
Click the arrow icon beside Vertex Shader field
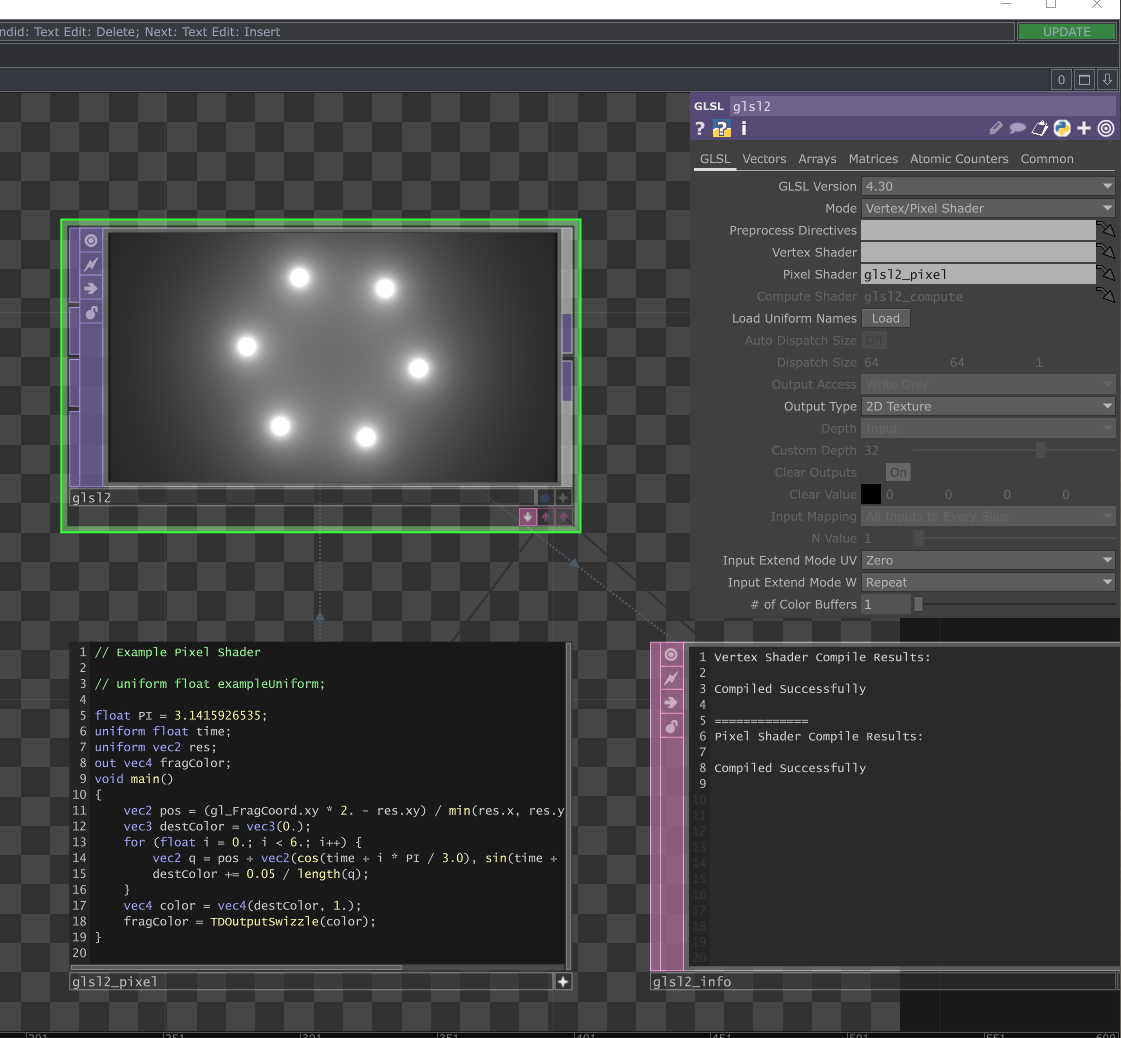(x=1106, y=252)
